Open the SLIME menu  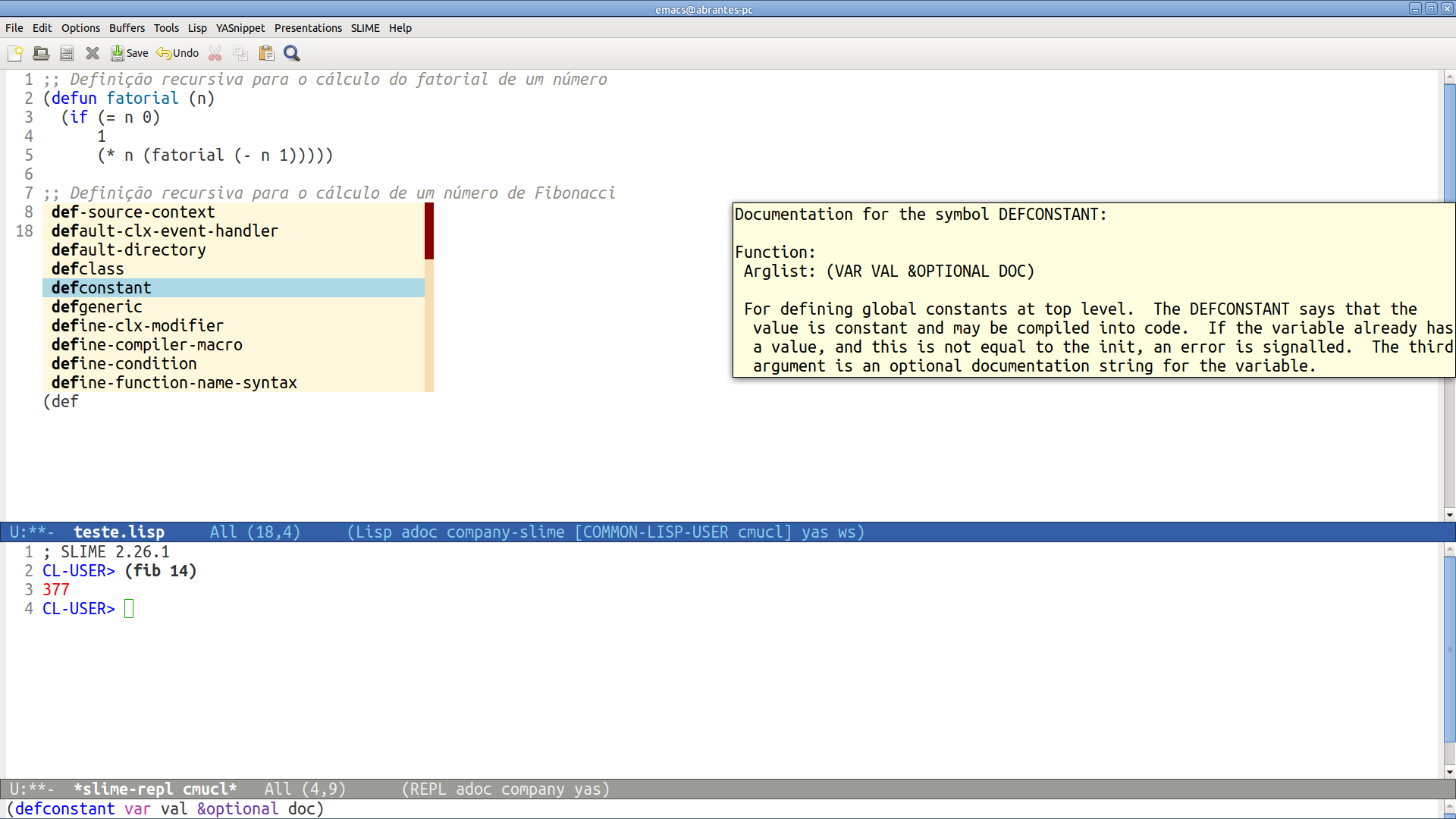click(365, 28)
